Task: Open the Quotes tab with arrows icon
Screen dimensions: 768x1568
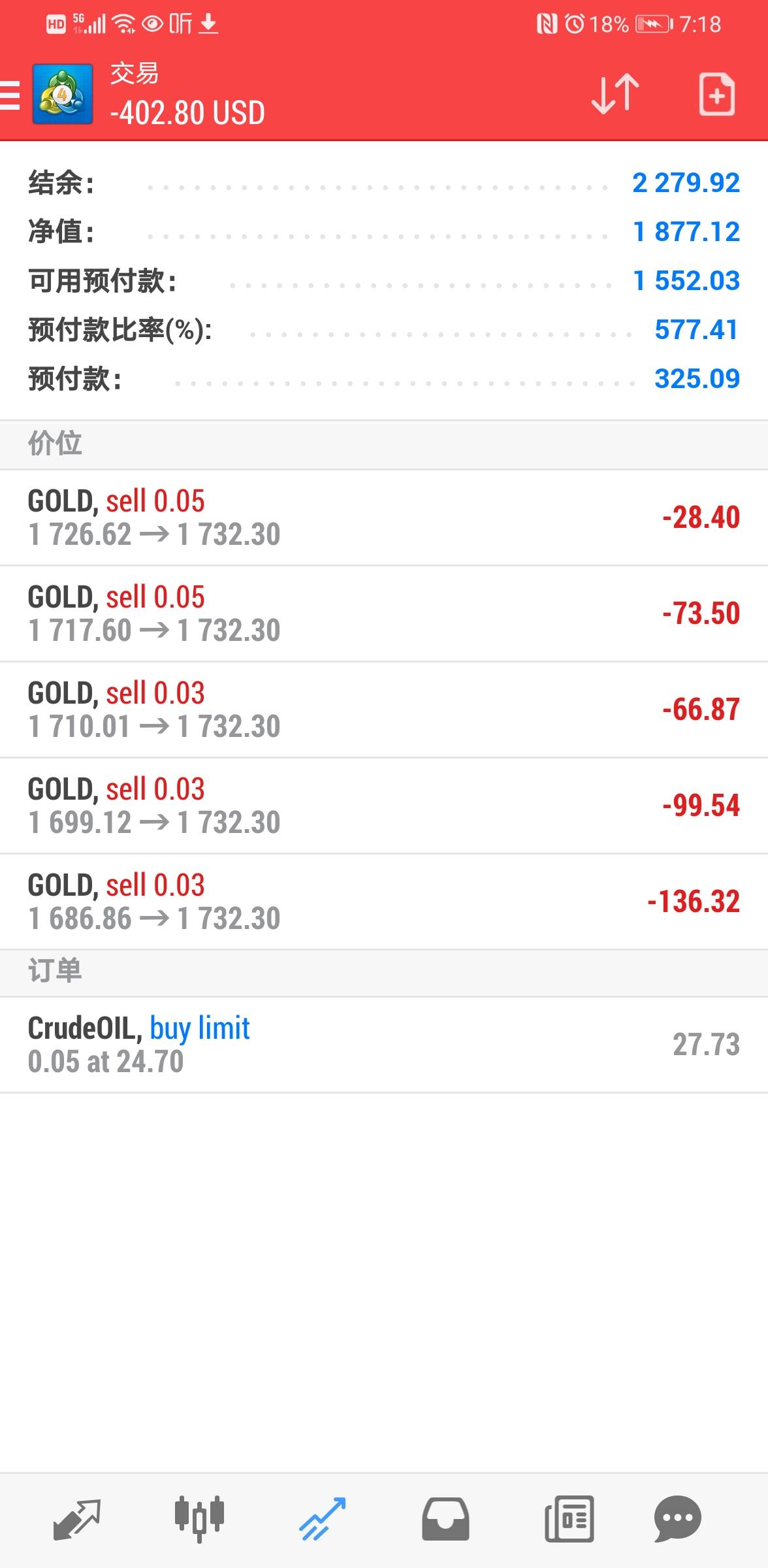Action: tap(76, 1519)
